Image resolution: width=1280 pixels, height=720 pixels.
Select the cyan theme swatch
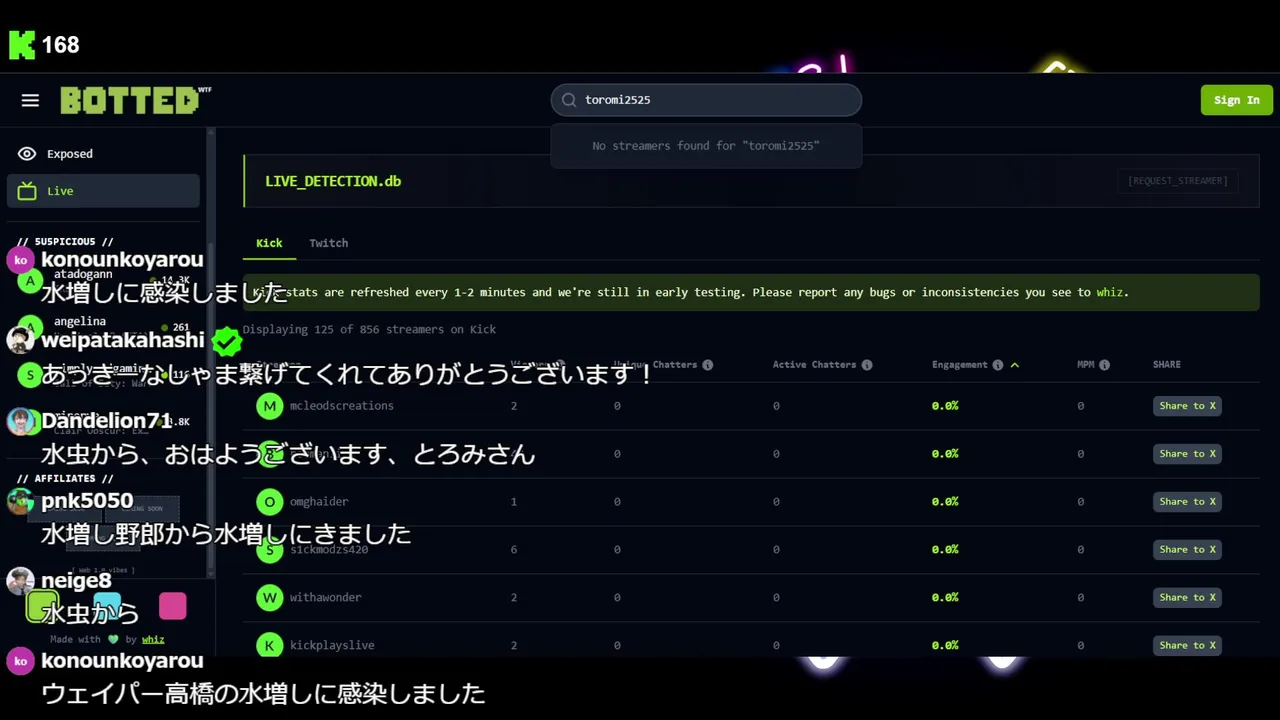click(107, 606)
